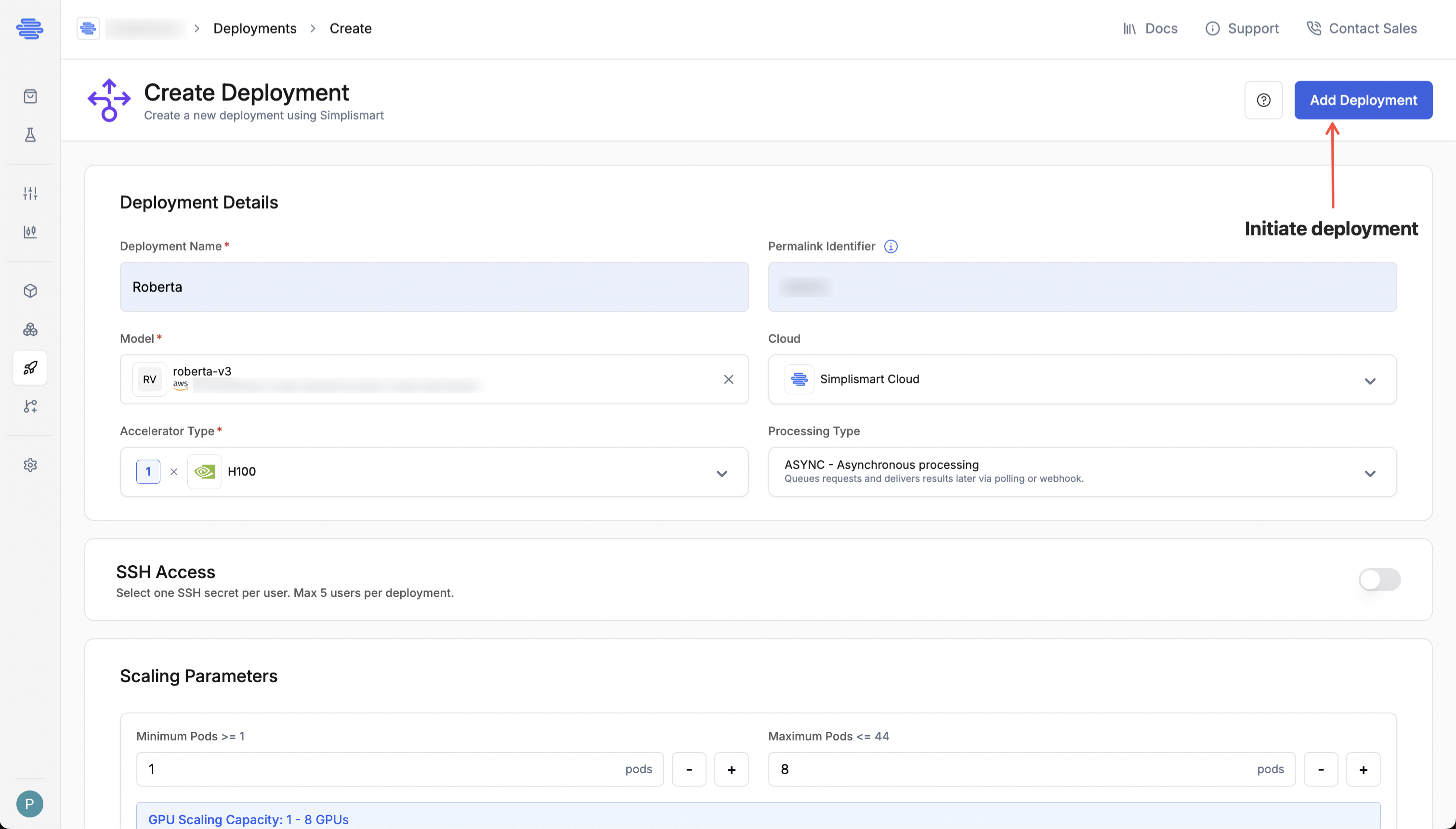Screen dimensions: 1456x829
Task: Click the Minimum Pods input field
Action: point(400,770)
